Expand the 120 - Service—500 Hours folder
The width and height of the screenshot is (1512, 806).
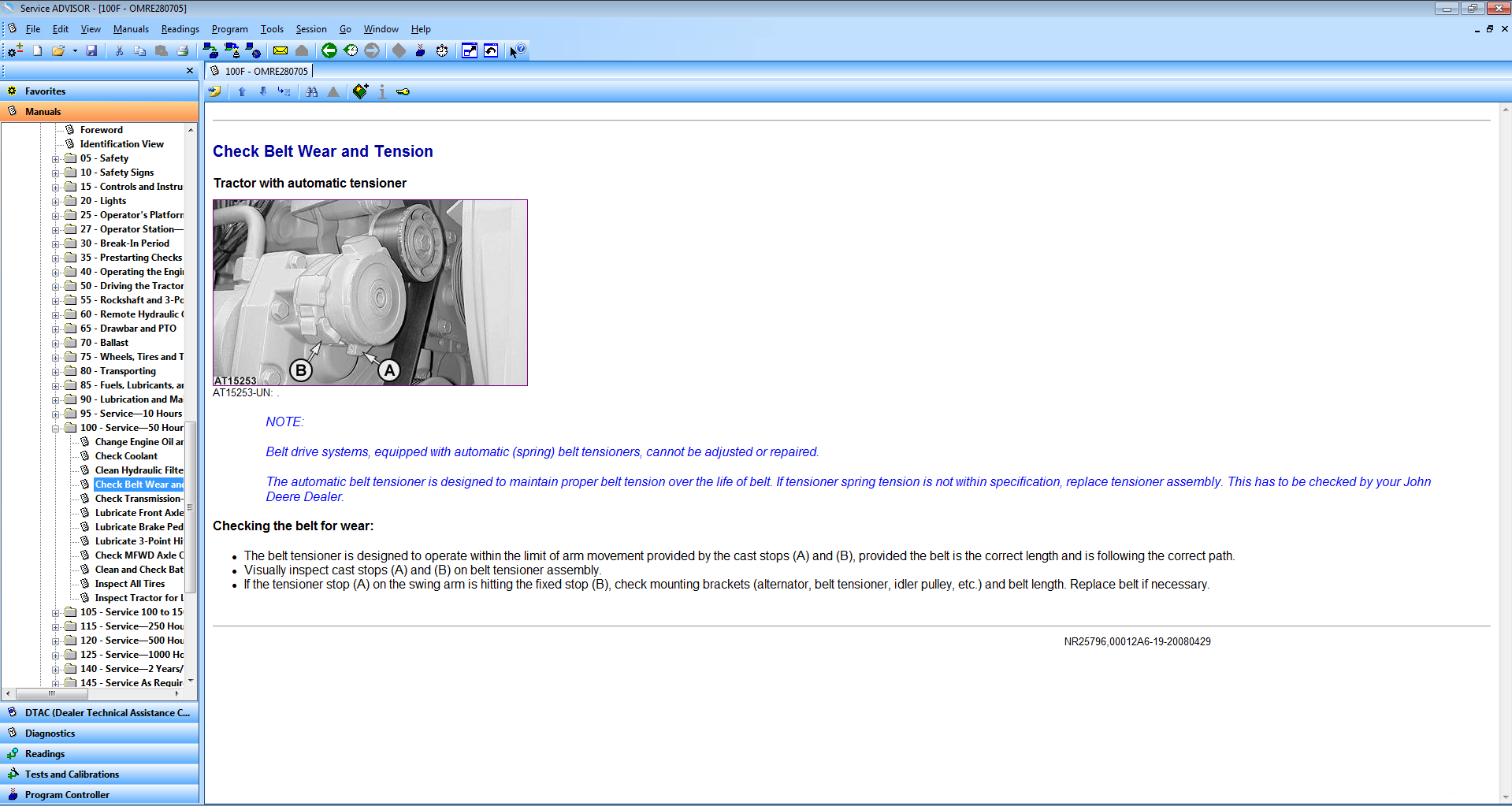[56, 641]
